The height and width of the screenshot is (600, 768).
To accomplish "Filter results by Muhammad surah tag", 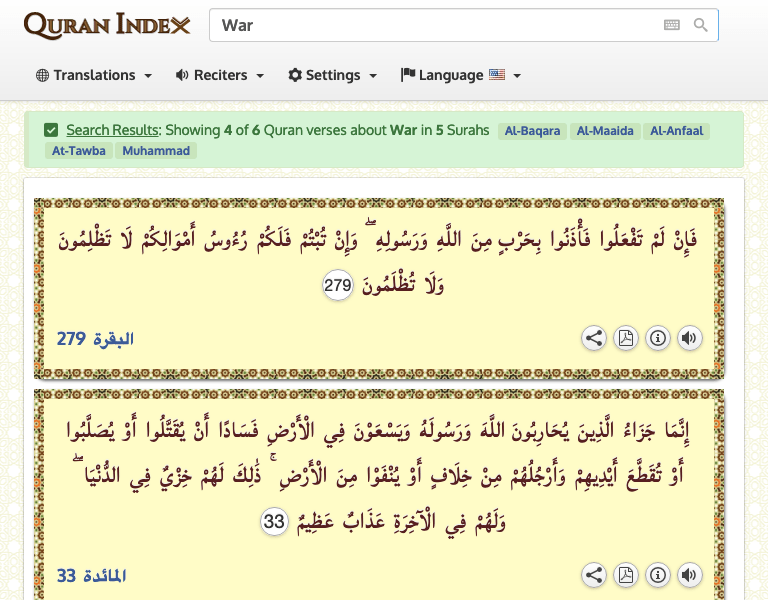I will click(x=156, y=150).
